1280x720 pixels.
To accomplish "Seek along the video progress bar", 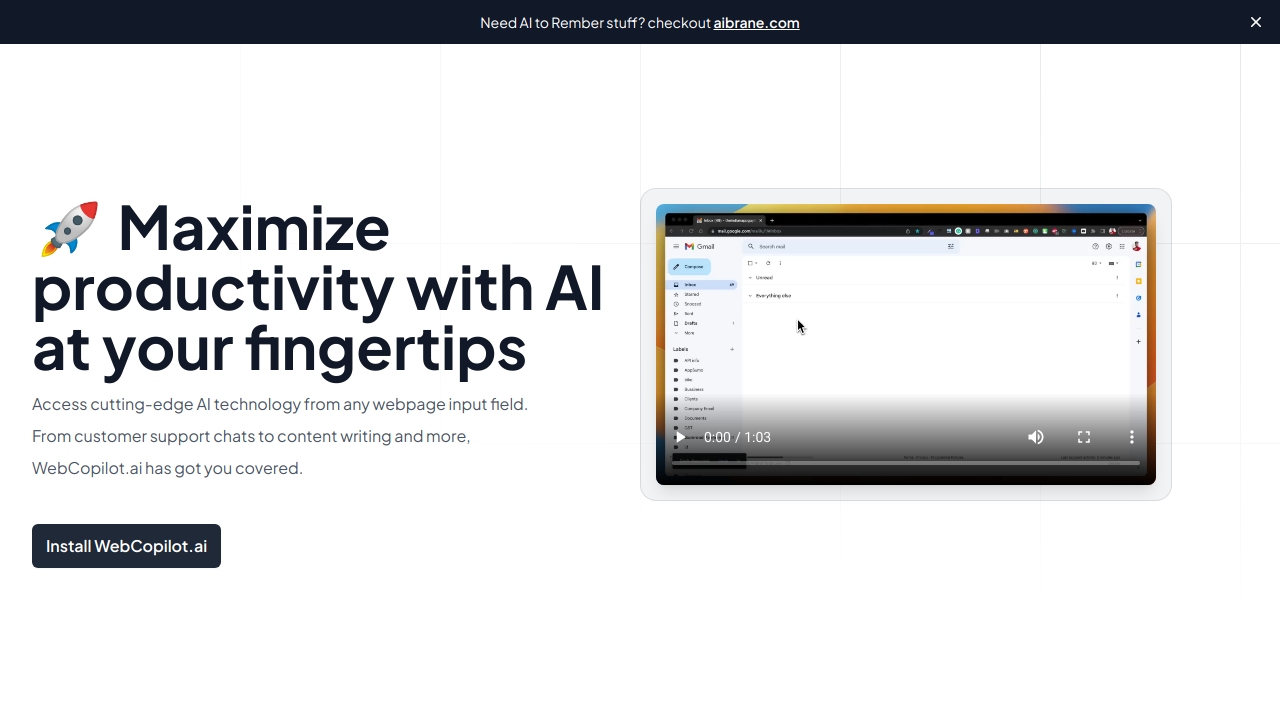I will pyautogui.click(x=906, y=463).
